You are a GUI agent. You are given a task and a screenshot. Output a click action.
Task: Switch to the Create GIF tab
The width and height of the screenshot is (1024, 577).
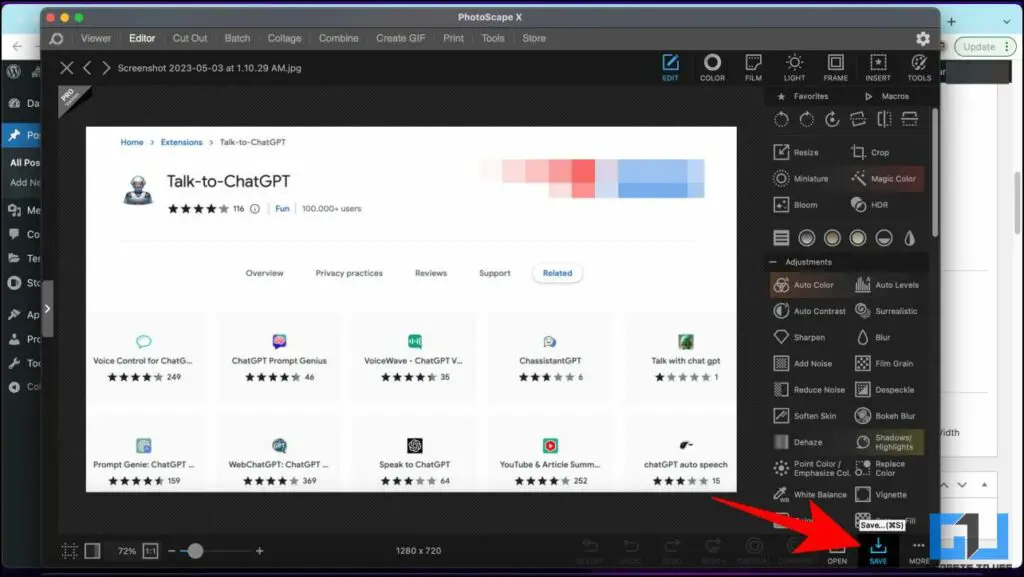coord(400,39)
